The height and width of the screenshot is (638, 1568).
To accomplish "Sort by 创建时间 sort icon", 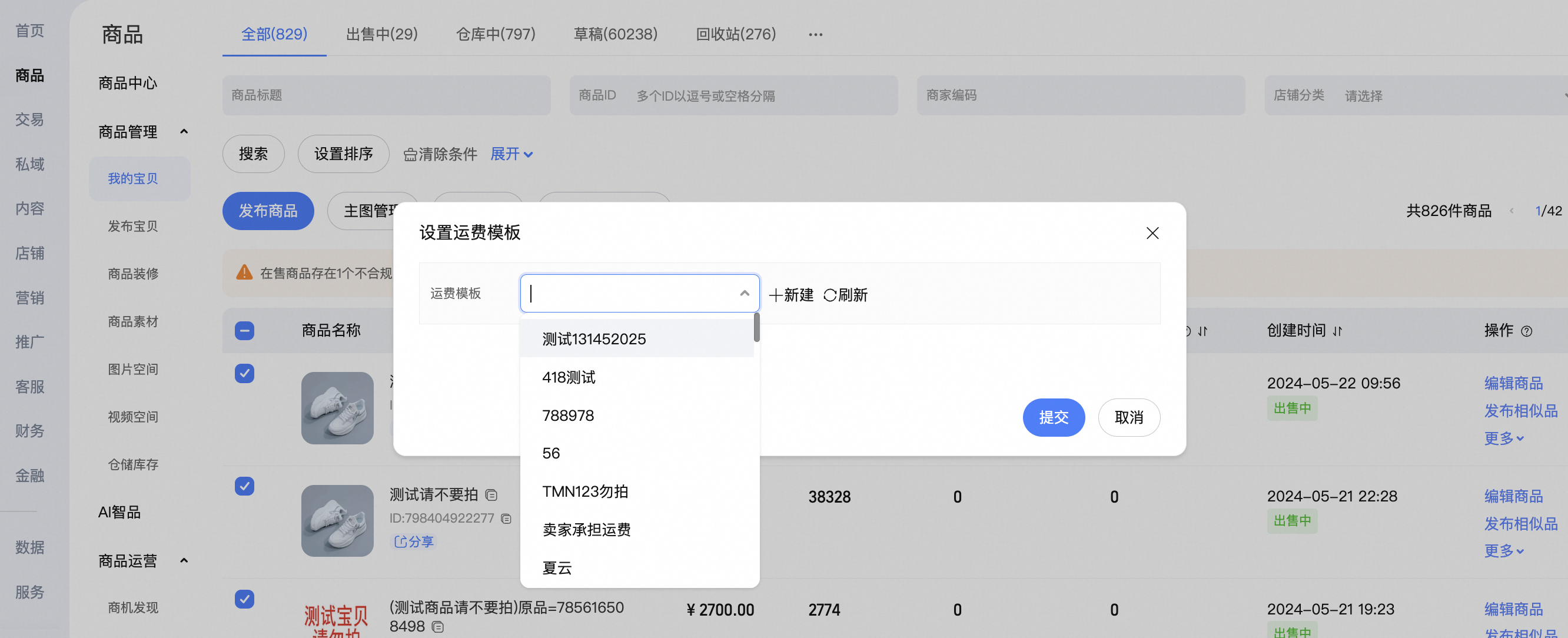I will pos(1337,331).
